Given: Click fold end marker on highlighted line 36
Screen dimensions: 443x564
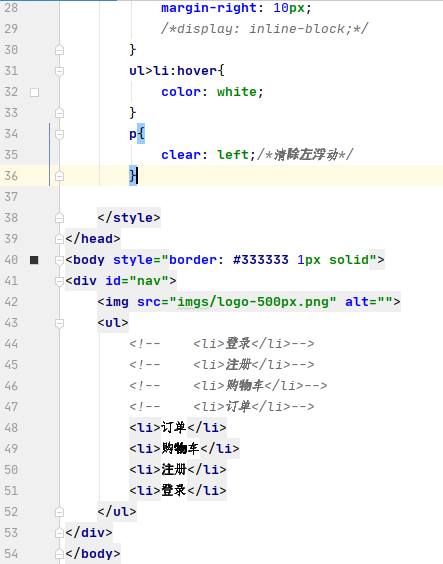Looking at the screenshot, I should (59, 176).
